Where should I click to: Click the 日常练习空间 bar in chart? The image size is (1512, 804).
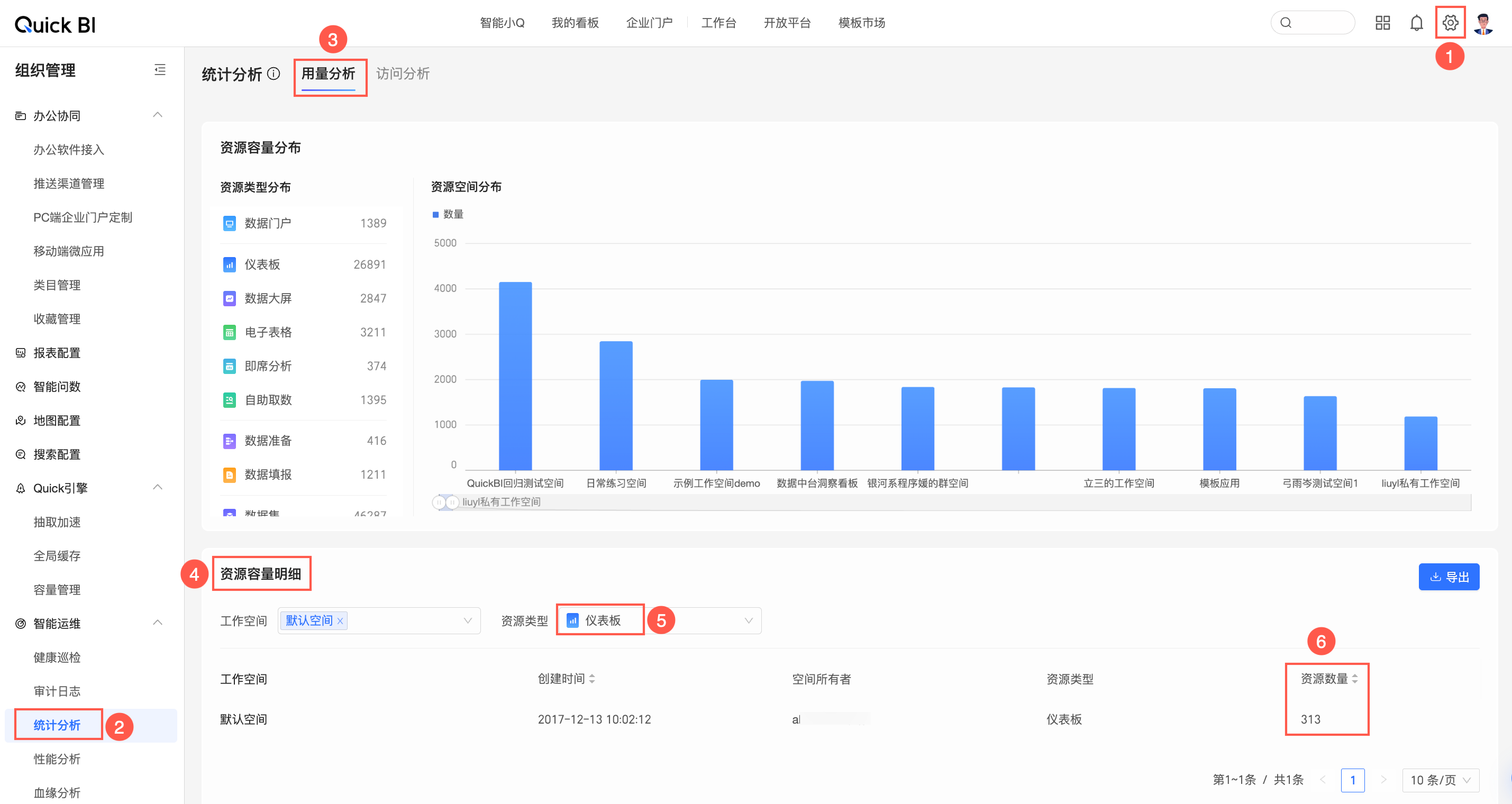click(616, 406)
